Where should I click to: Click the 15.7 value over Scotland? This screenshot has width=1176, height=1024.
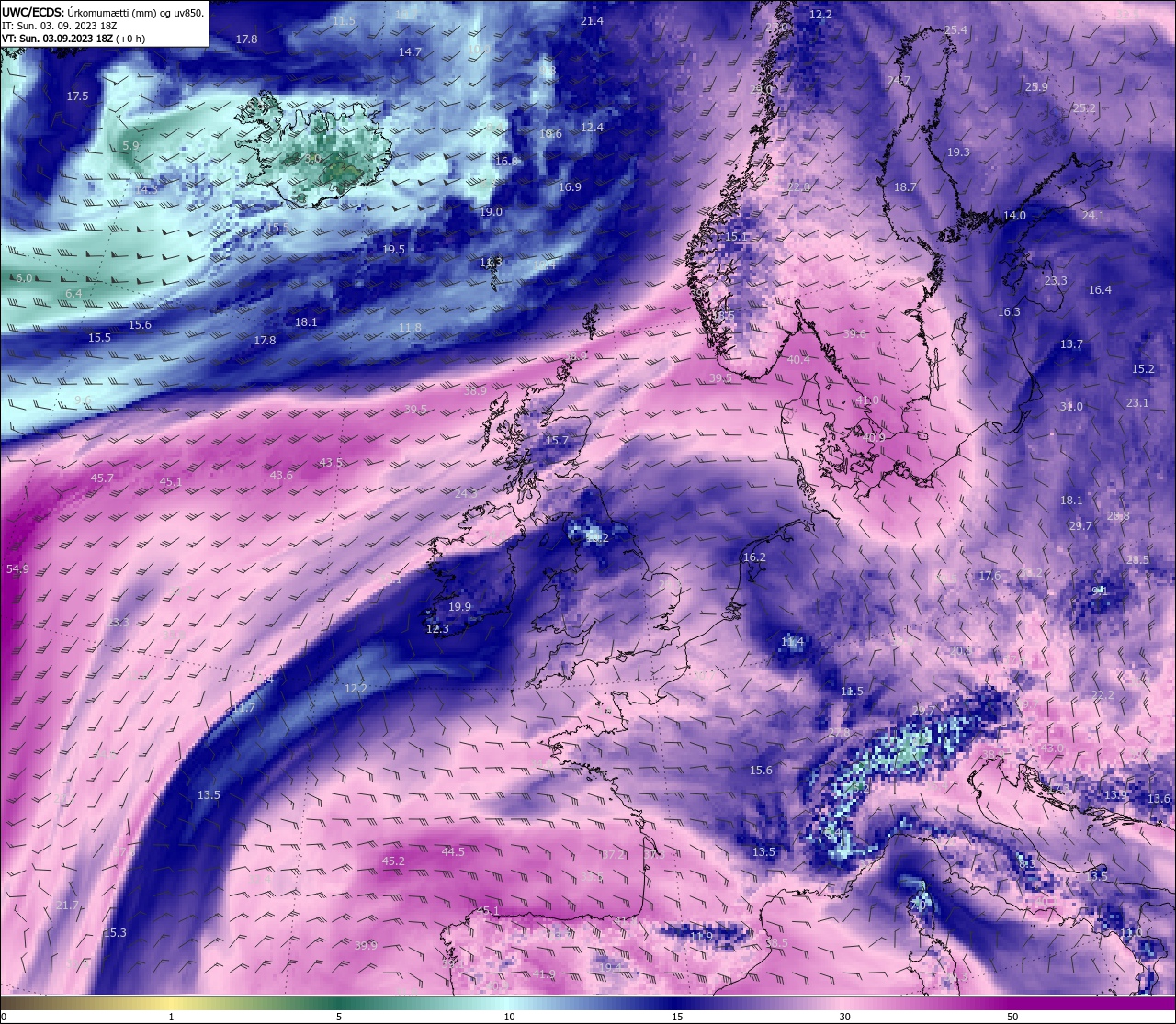pos(557,441)
